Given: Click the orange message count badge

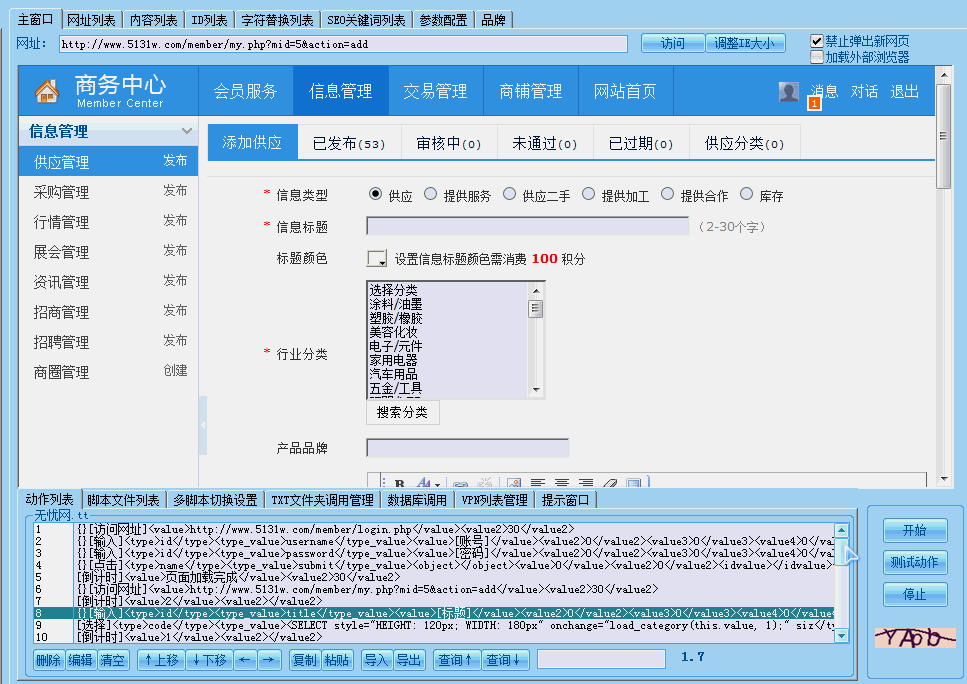Looking at the screenshot, I should click(x=814, y=104).
